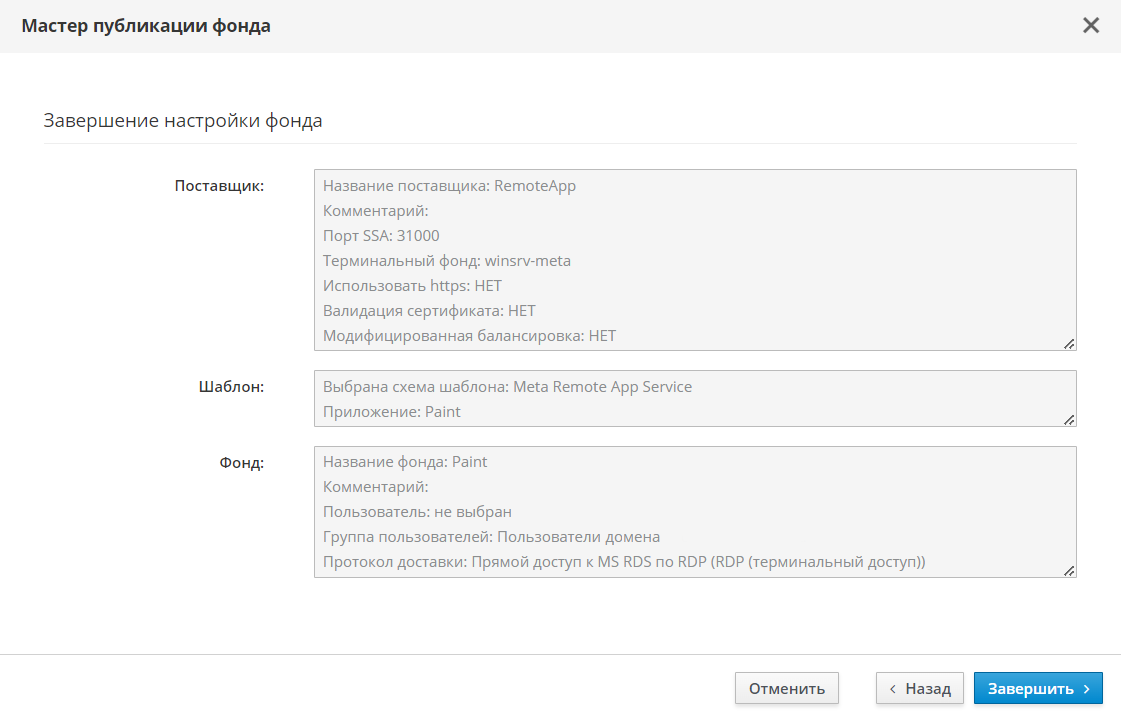The width and height of the screenshot is (1121, 725).
Task: Go back with the Назад button
Action: pyautogui.click(x=920, y=688)
